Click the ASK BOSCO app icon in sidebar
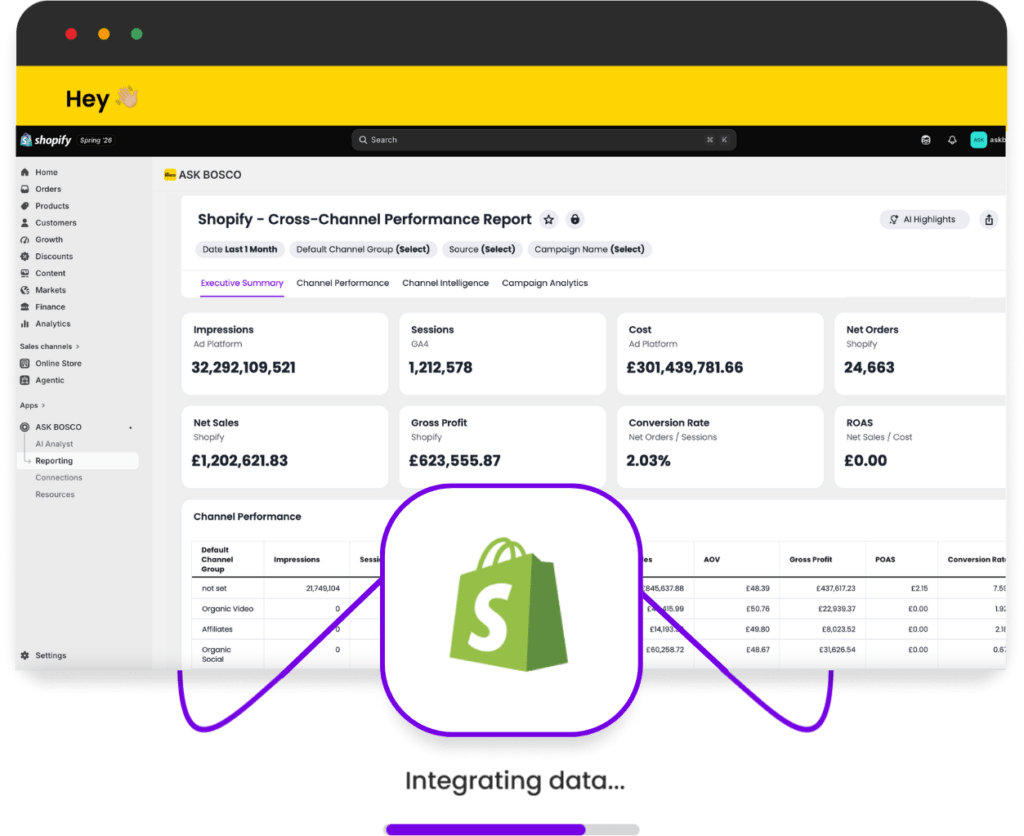 25,427
